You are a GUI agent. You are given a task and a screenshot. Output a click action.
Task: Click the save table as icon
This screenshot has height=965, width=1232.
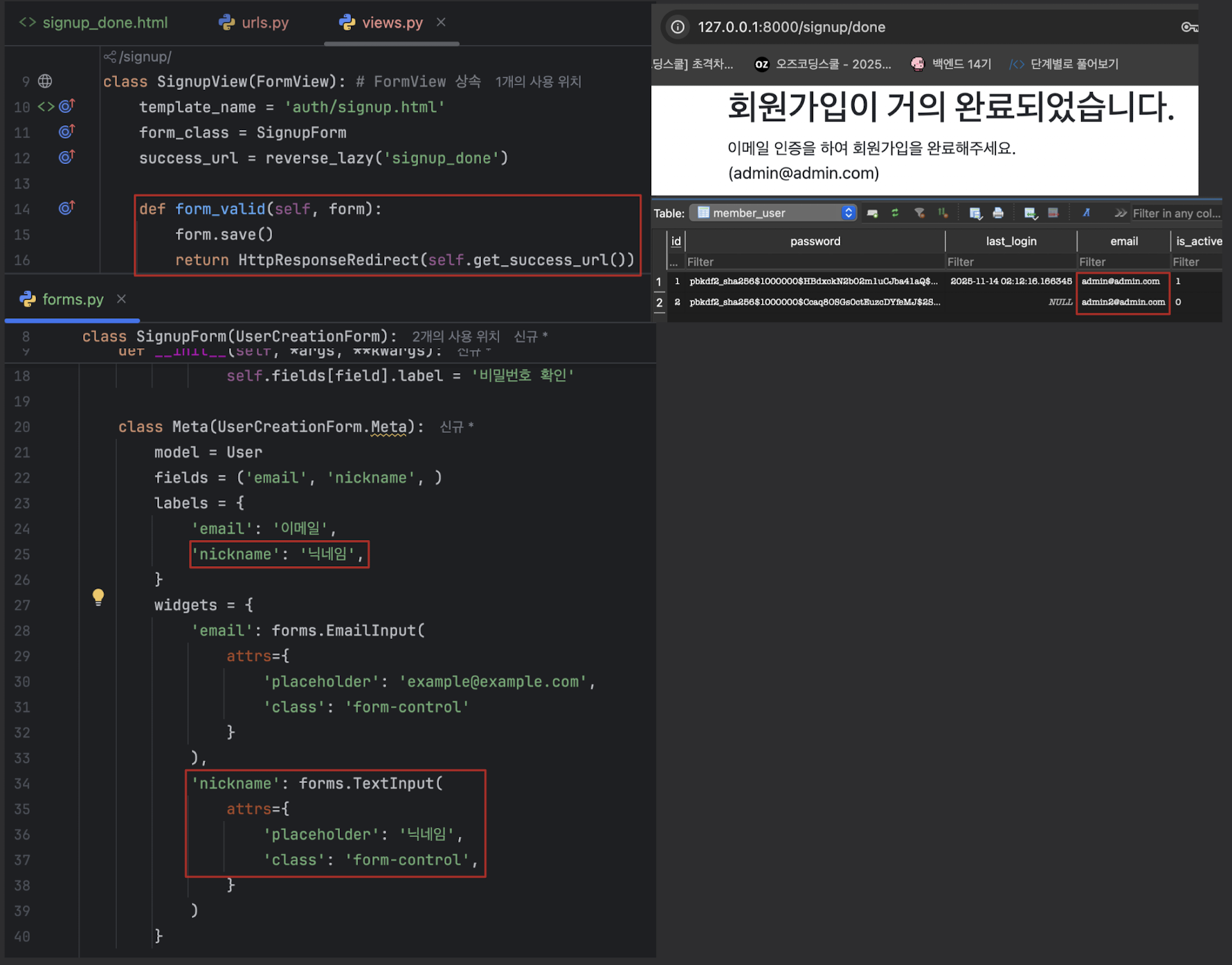click(976, 213)
